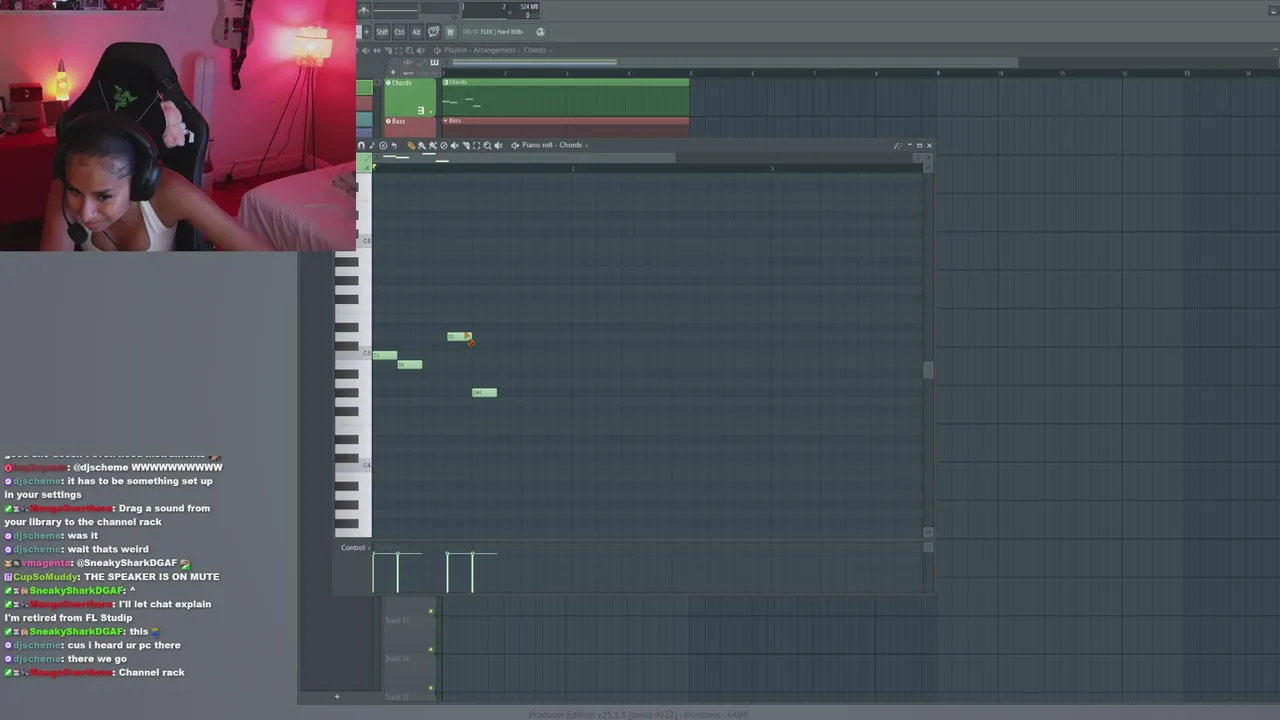Select the Zoom magnifier tool in Piano roll
Image resolution: width=1280 pixels, height=720 pixels.
(x=487, y=145)
